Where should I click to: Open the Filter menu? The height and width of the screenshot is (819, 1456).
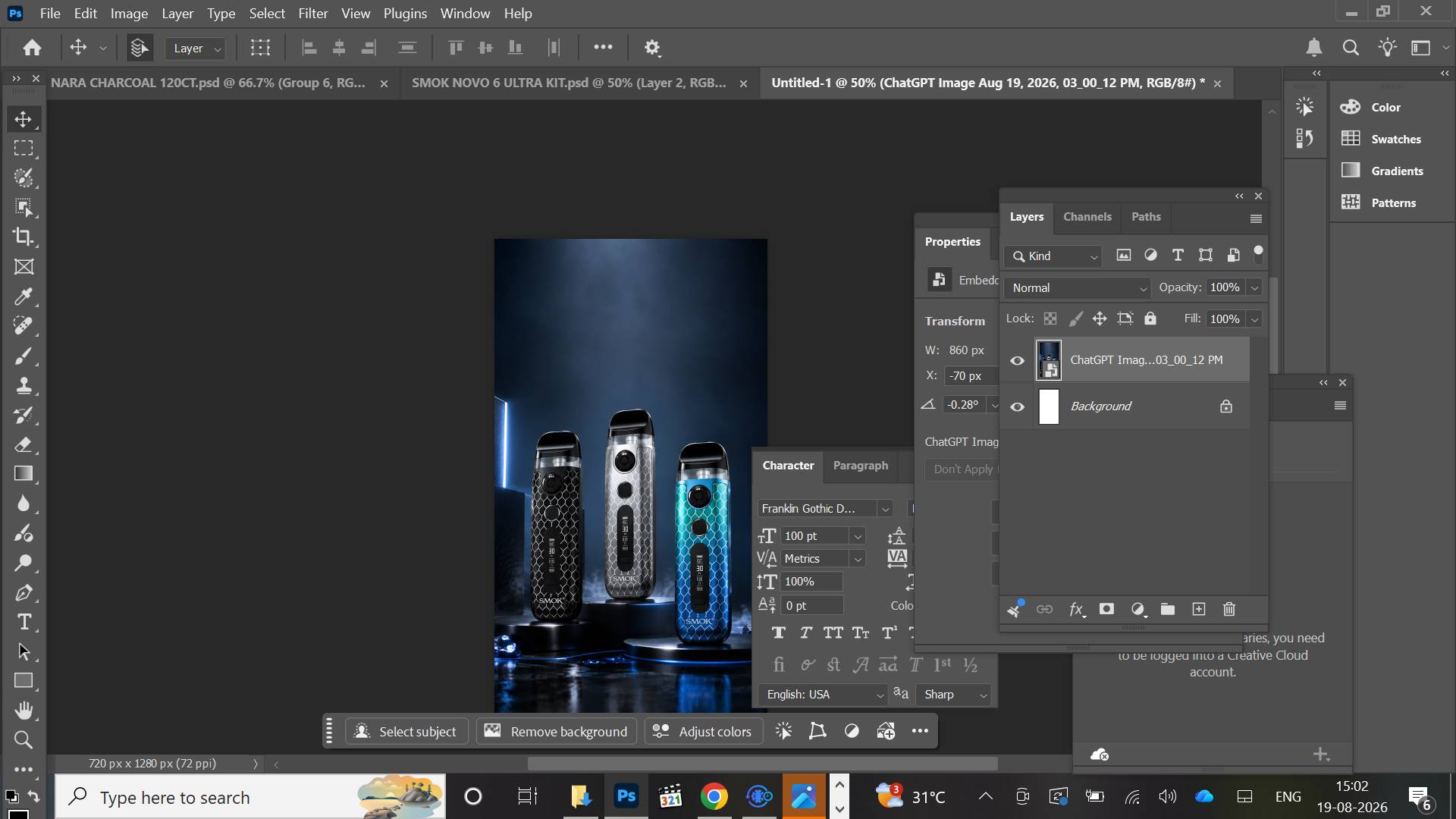click(312, 14)
